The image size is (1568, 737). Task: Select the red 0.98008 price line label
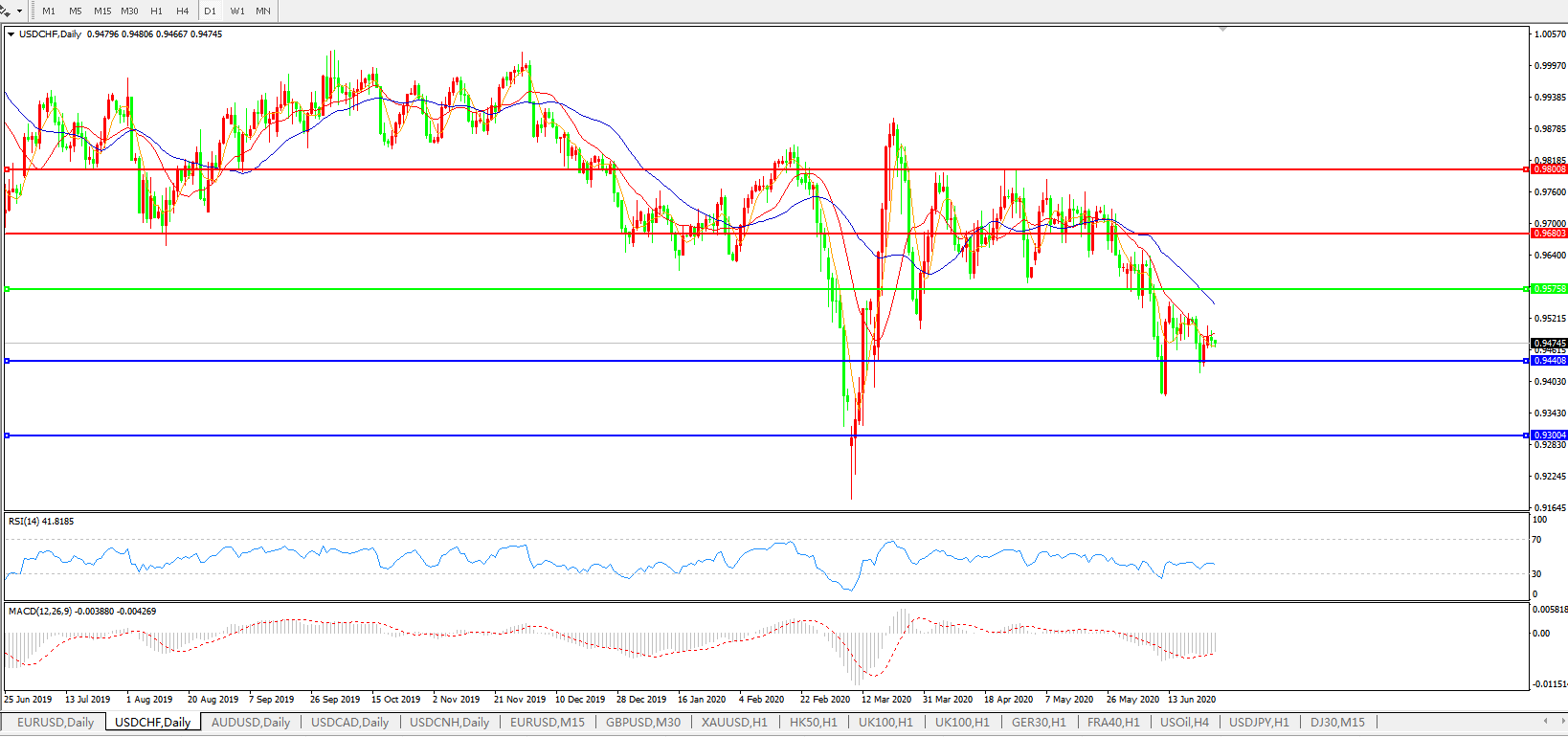click(x=1549, y=169)
